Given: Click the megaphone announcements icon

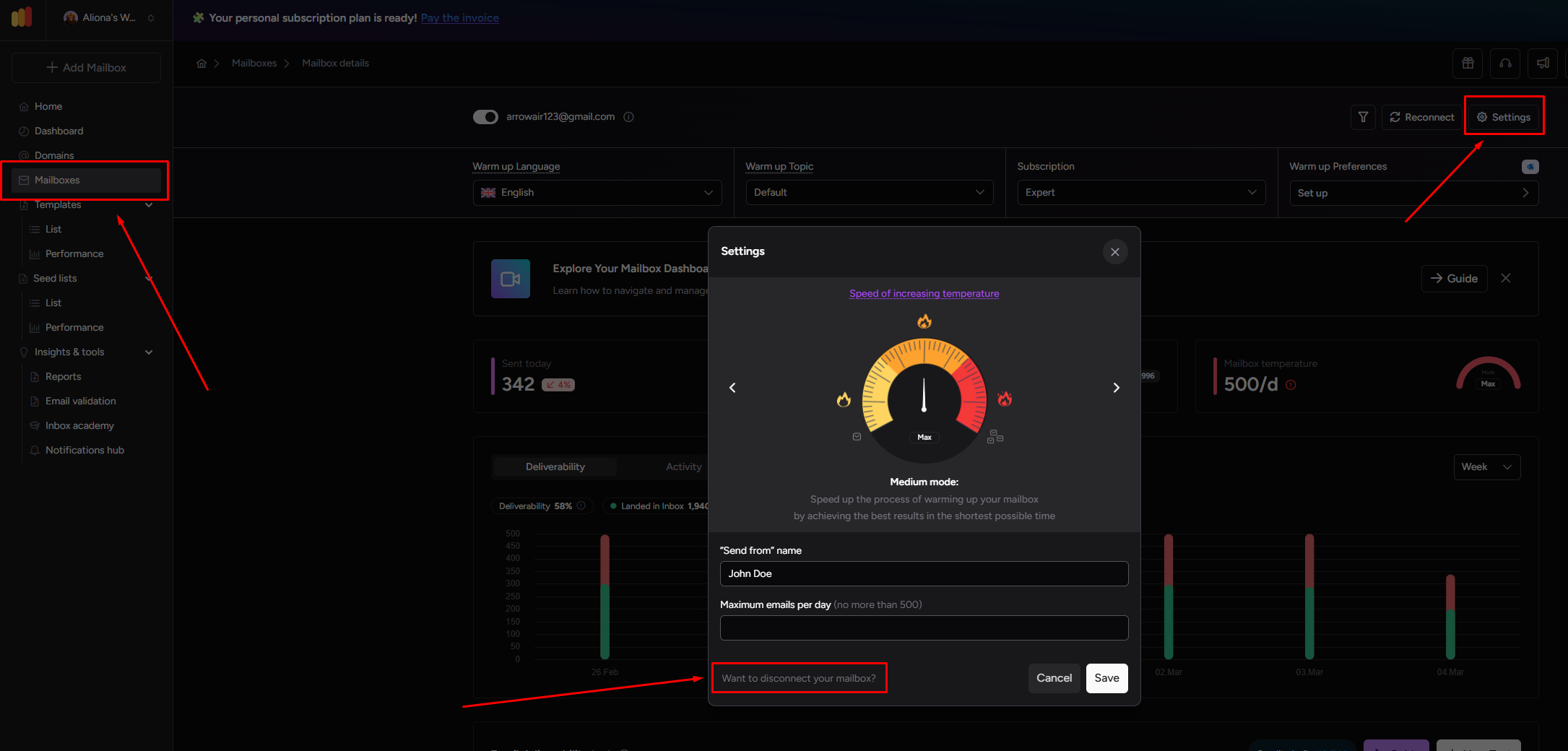Looking at the screenshot, I should (1543, 64).
